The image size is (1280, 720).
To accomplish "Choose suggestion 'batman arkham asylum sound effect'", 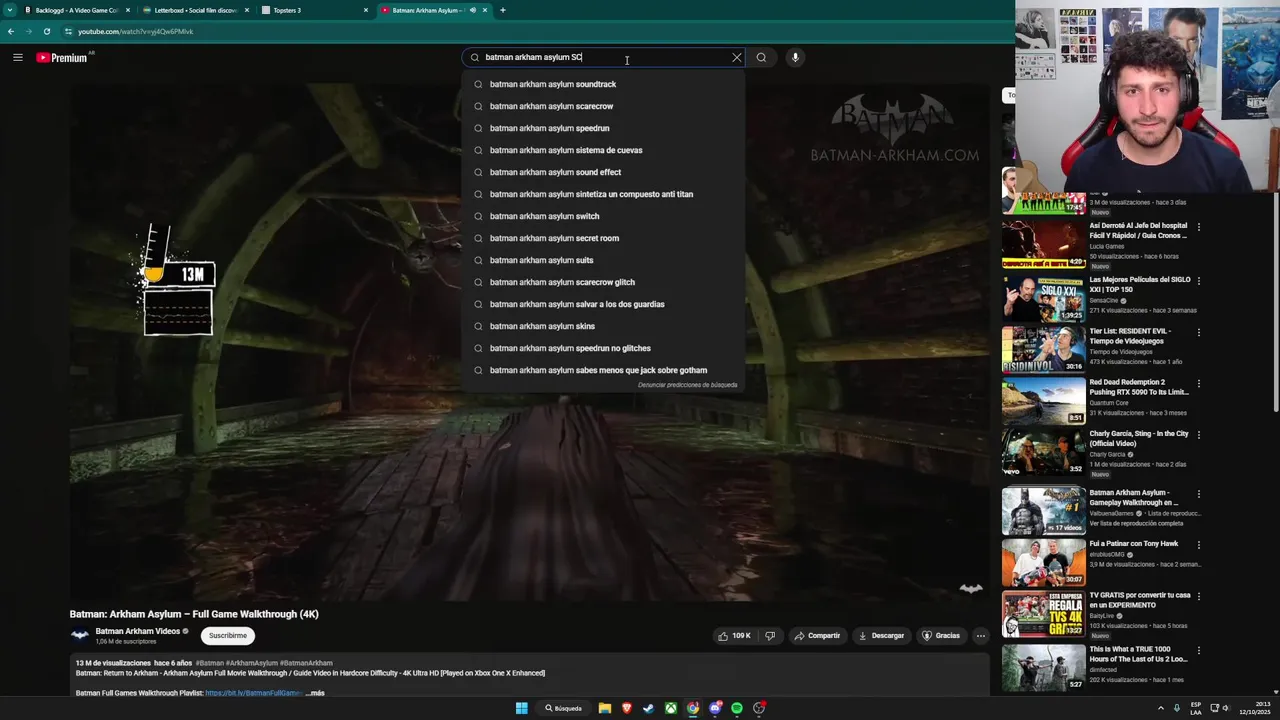I will point(604,172).
